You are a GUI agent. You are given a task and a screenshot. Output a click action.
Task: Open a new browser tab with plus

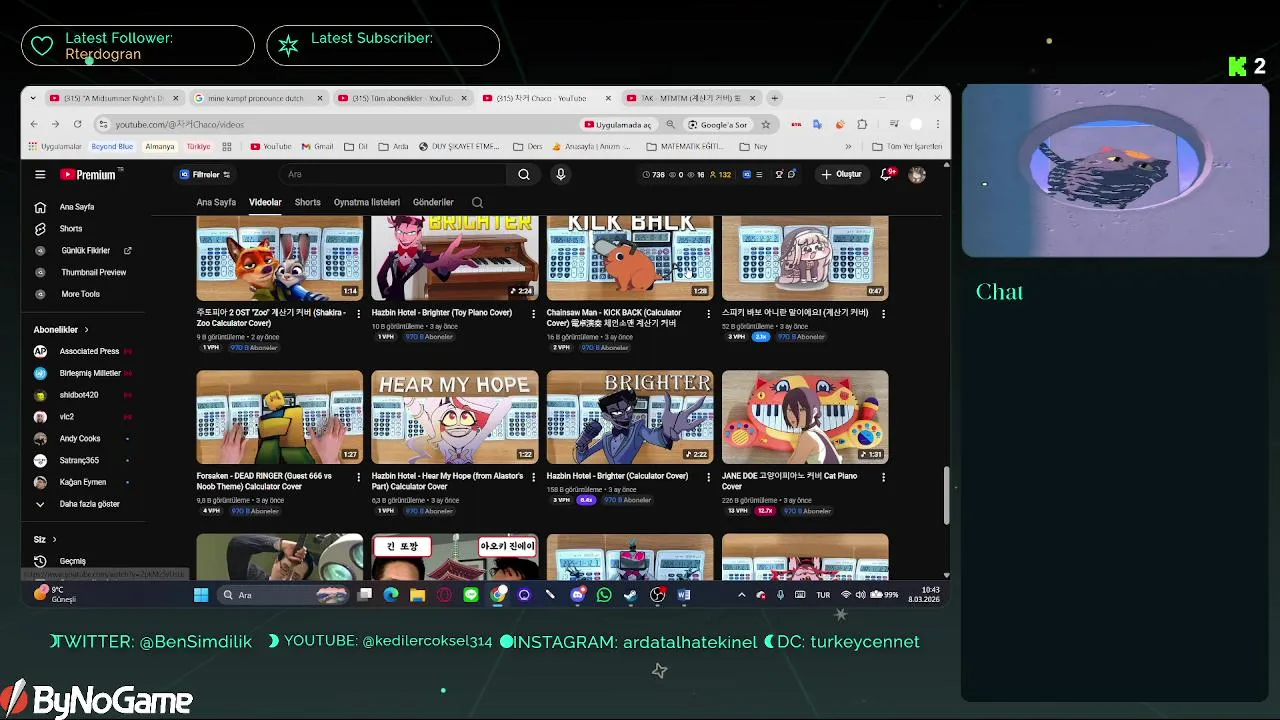[774, 98]
